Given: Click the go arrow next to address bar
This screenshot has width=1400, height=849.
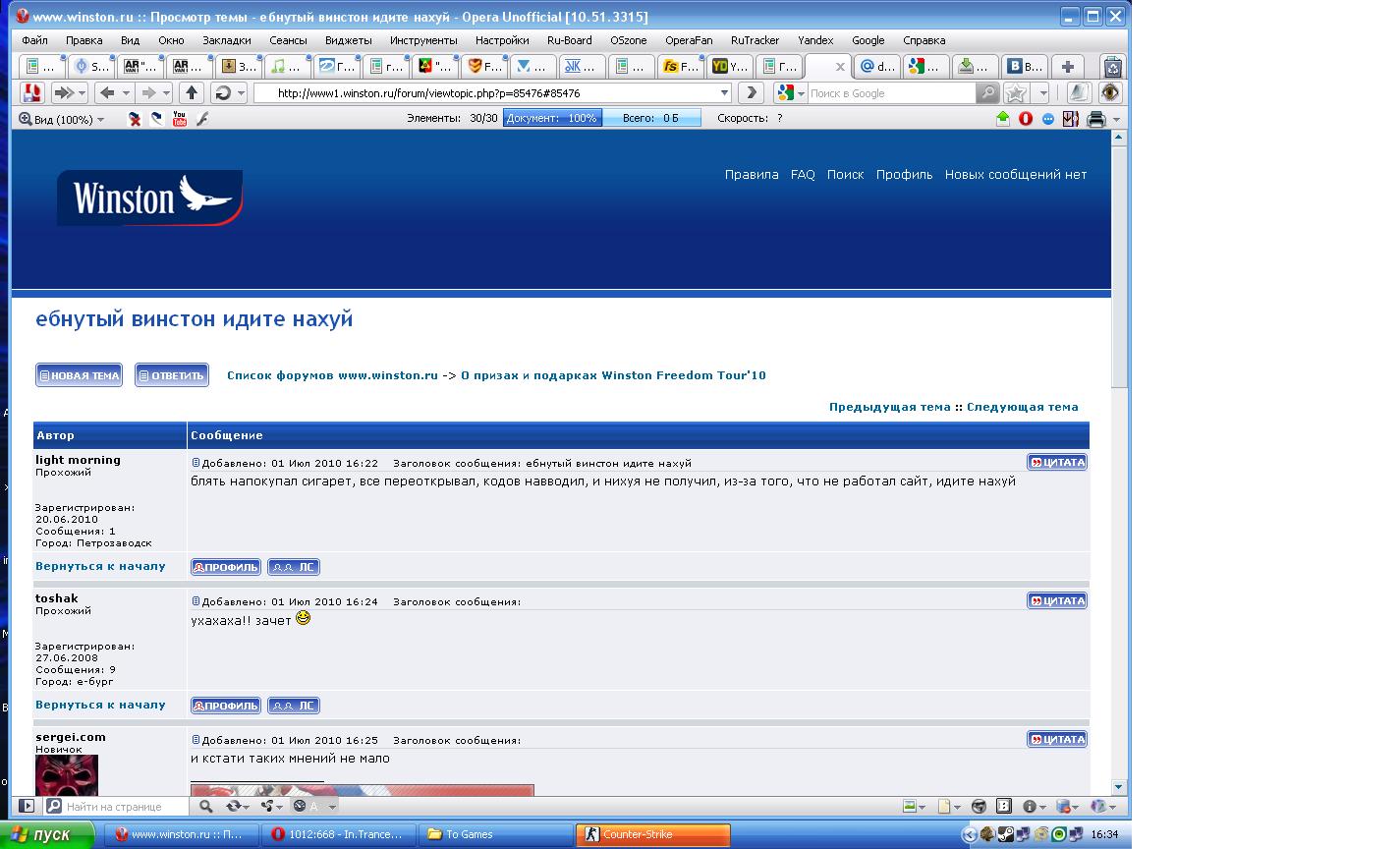Looking at the screenshot, I should pyautogui.click(x=751, y=92).
